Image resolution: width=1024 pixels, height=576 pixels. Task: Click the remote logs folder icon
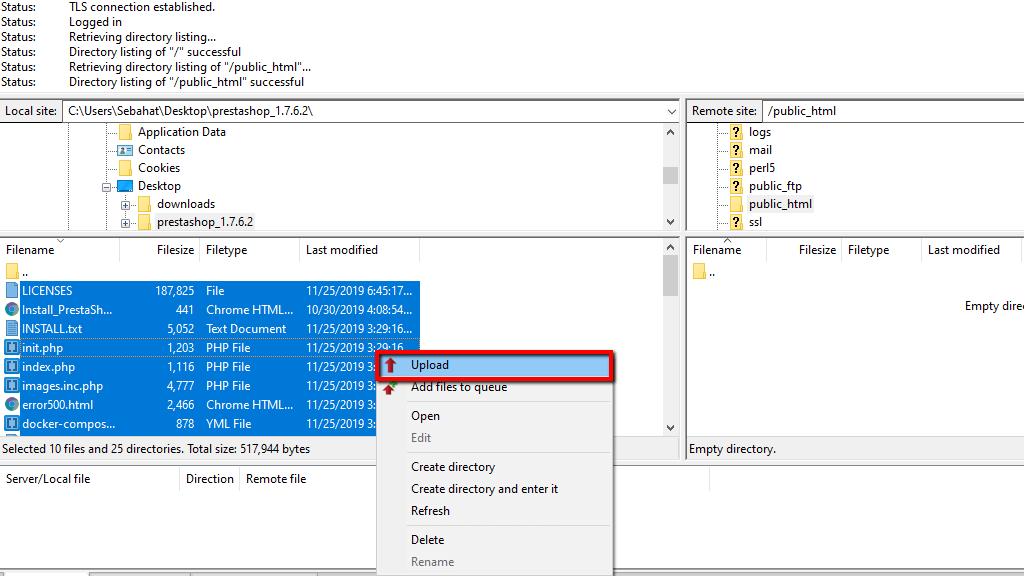(736, 132)
